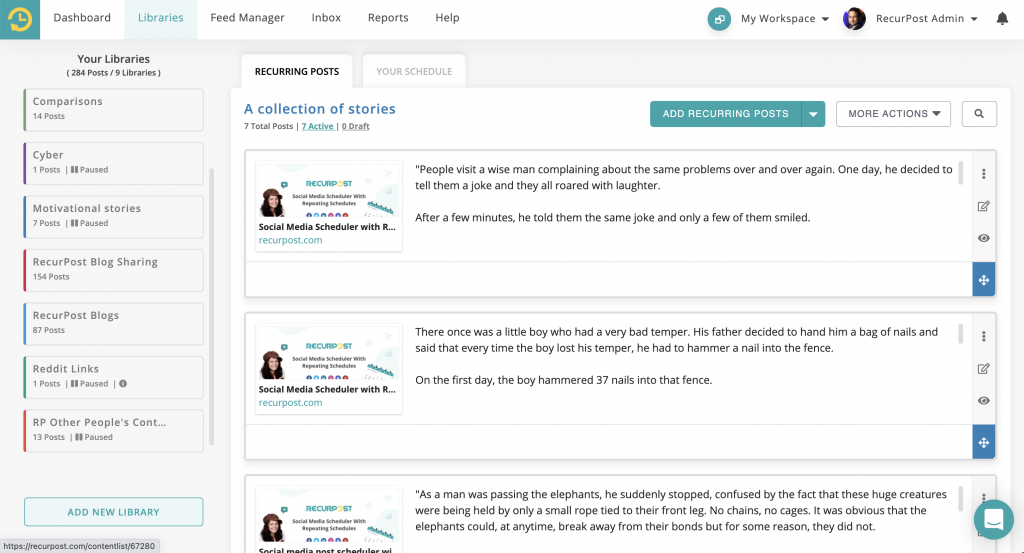Open recurpost.com link in bad temper post
Image resolution: width=1024 pixels, height=553 pixels.
click(290, 403)
